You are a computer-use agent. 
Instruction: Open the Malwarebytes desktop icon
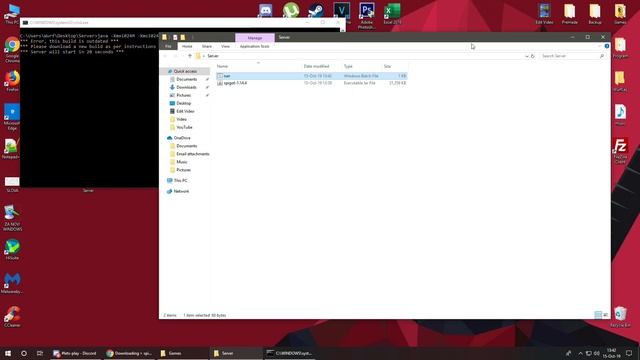[12, 283]
